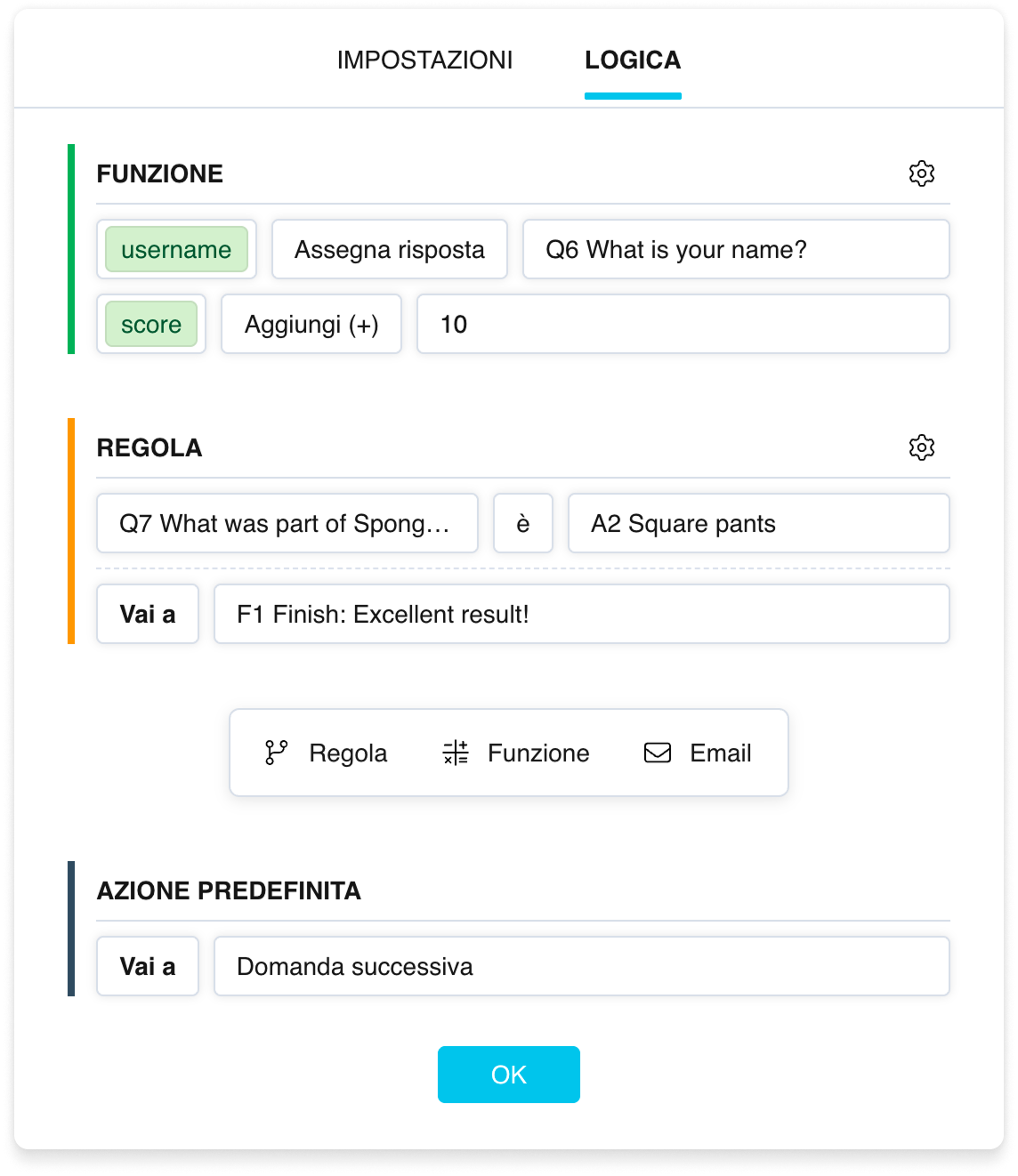
Task: Open the Domanda successiva default dropdown
Action: (582, 966)
